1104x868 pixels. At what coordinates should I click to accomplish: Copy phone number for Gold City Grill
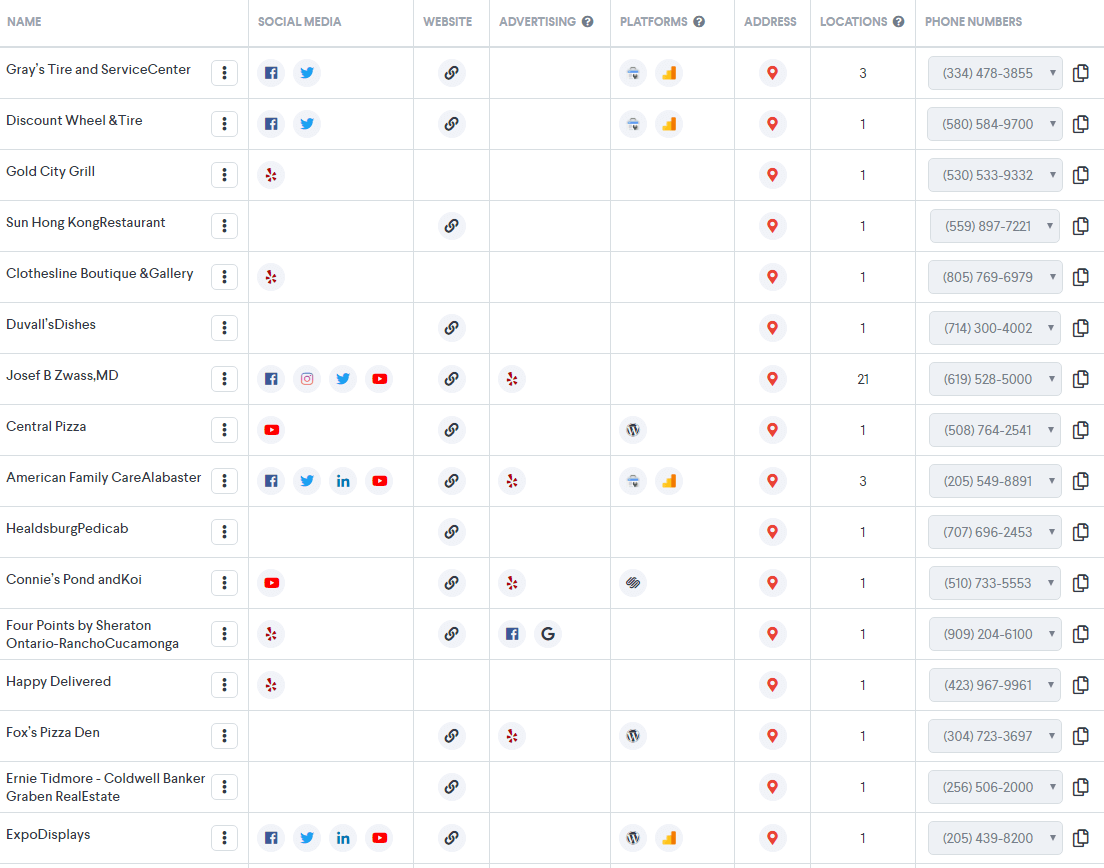1081,175
